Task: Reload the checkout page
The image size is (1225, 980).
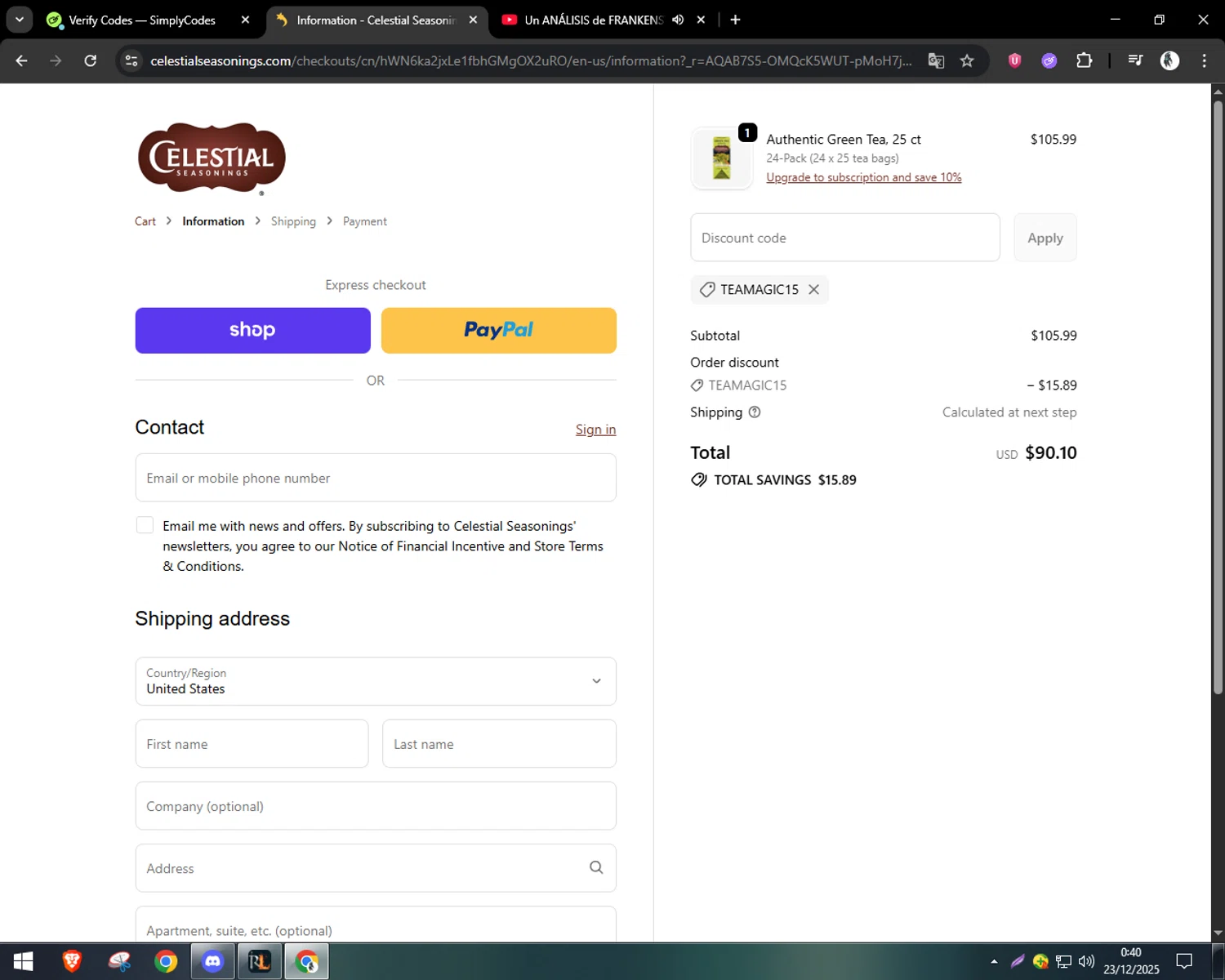Action: (91, 60)
